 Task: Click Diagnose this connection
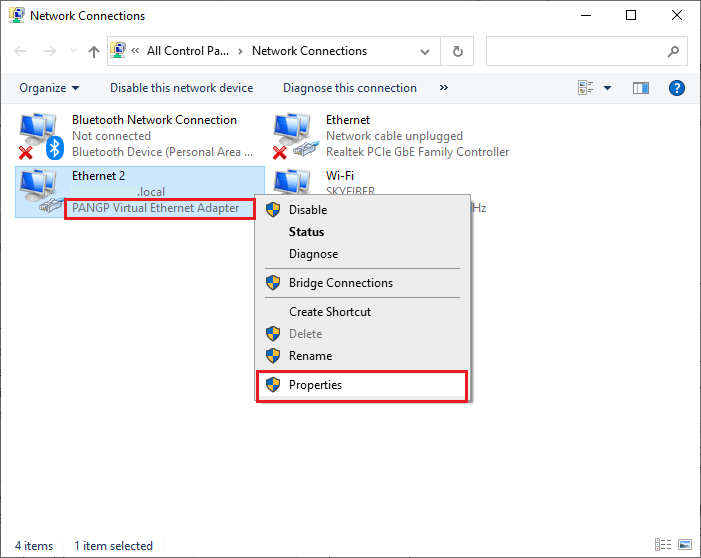click(x=349, y=88)
